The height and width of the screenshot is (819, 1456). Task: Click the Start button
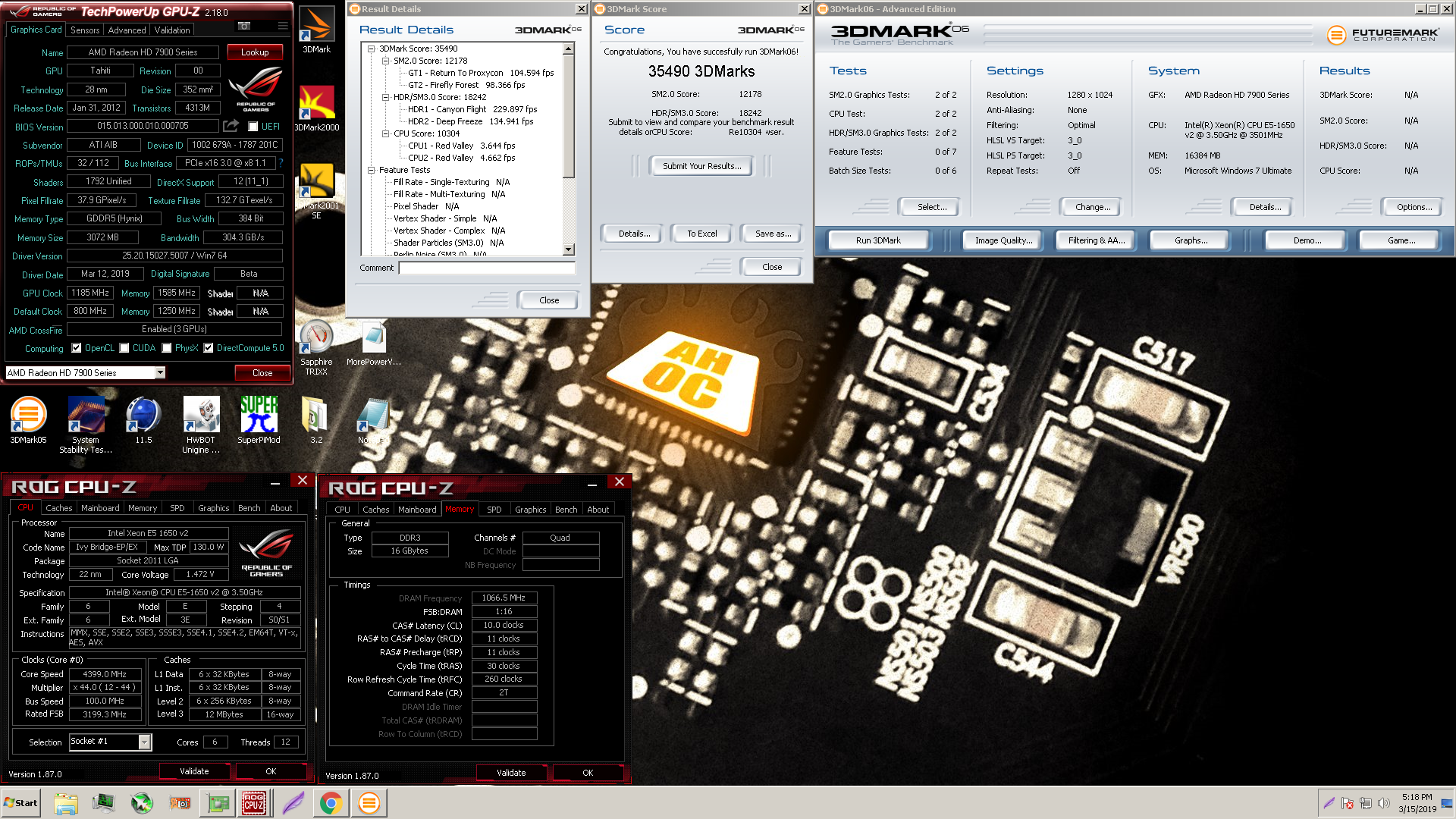point(21,803)
